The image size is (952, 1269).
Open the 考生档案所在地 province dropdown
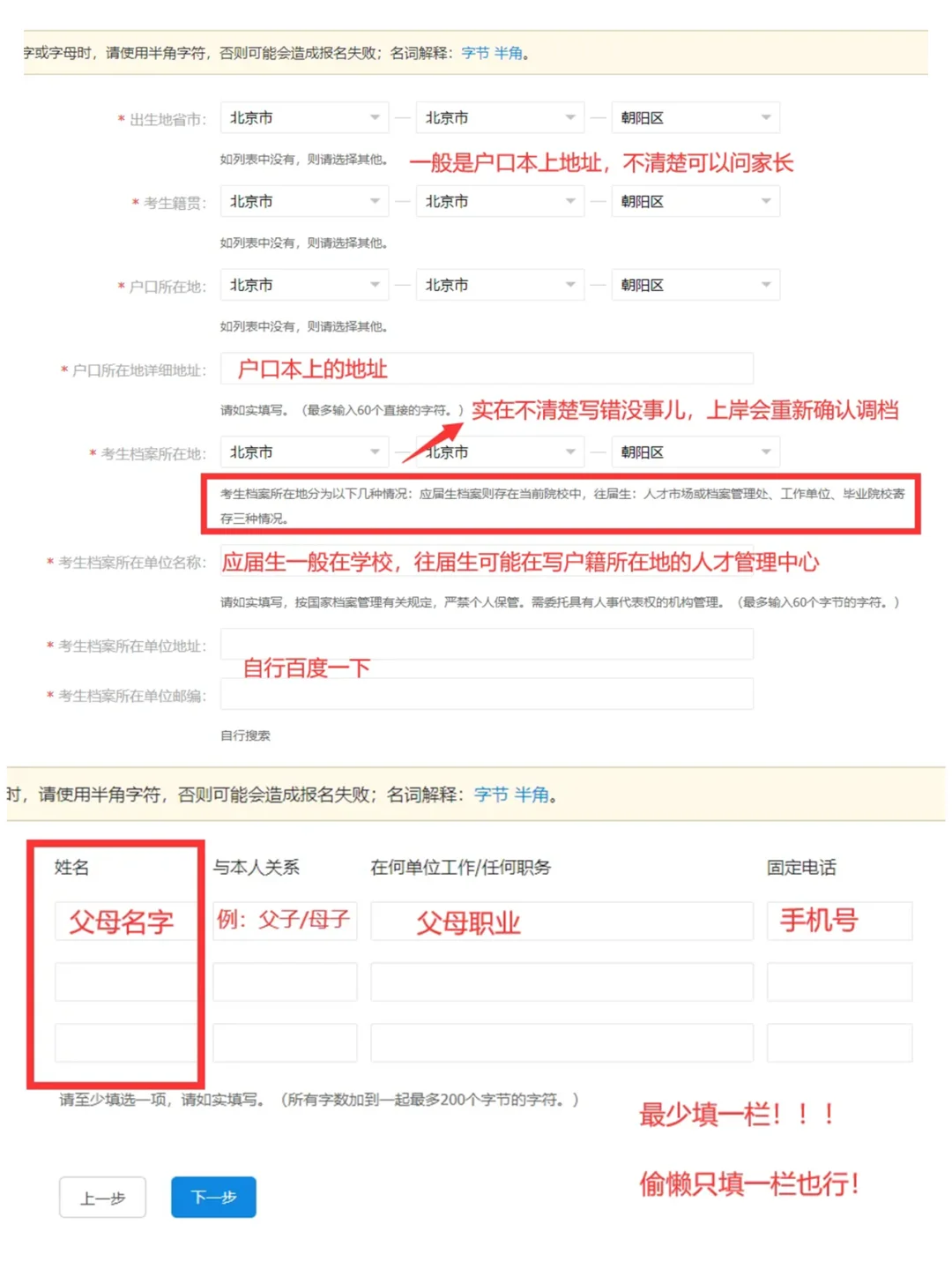coord(303,452)
